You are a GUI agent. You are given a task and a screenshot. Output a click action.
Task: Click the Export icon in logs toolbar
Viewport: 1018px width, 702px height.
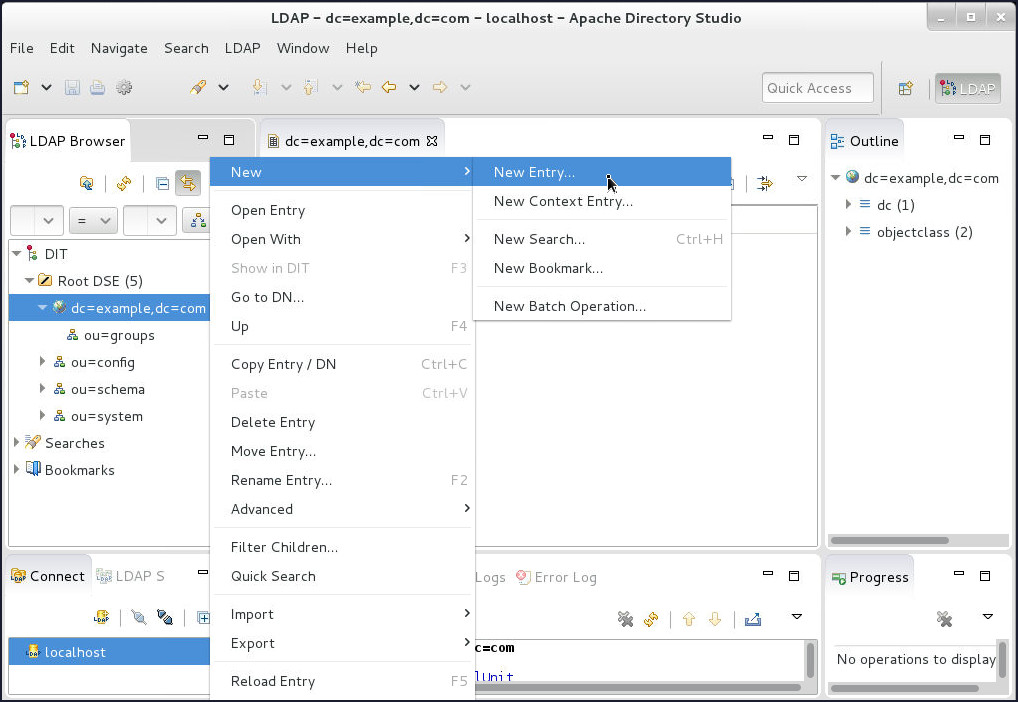(x=753, y=619)
